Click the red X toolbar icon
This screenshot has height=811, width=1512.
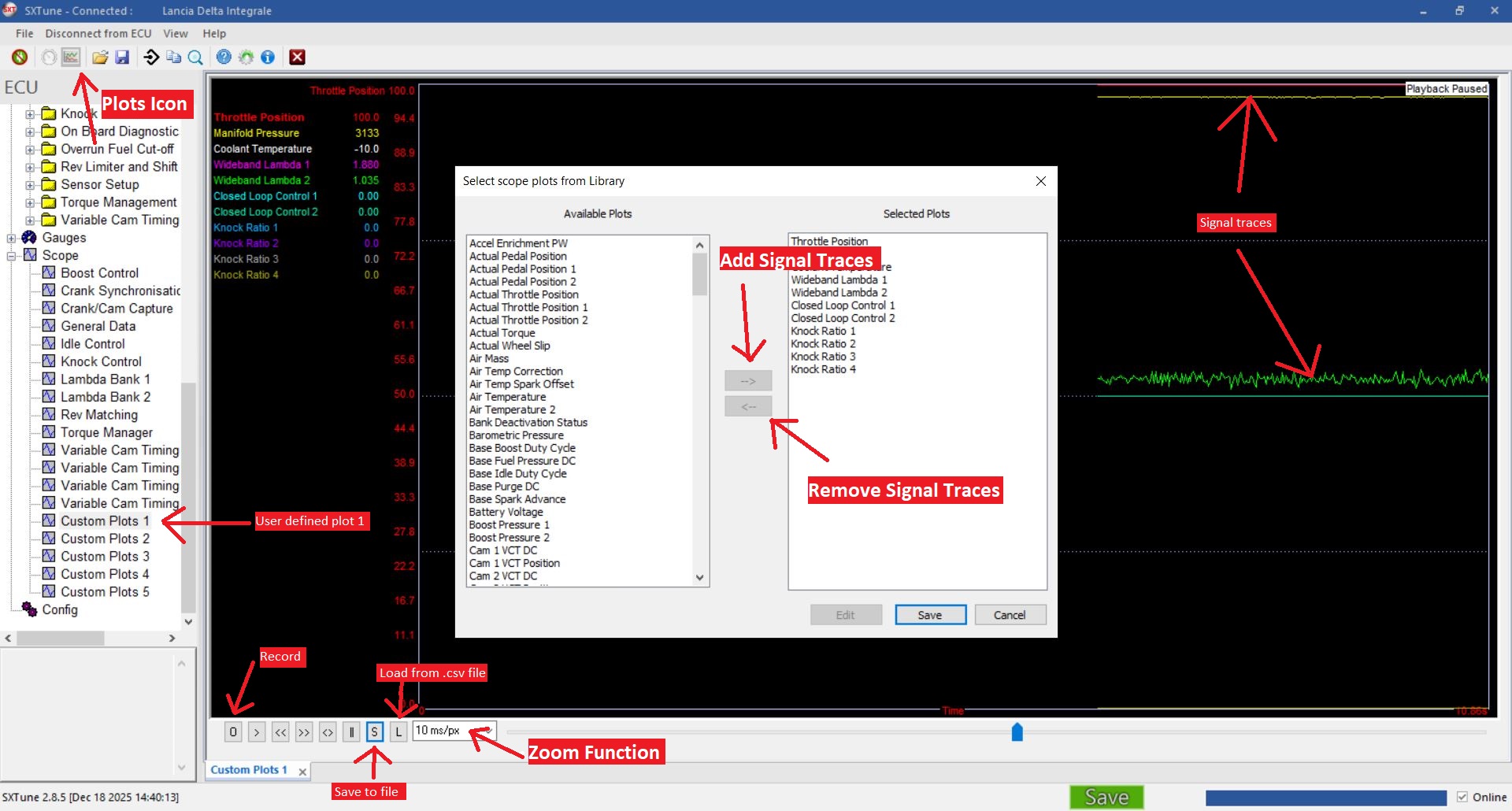[297, 57]
